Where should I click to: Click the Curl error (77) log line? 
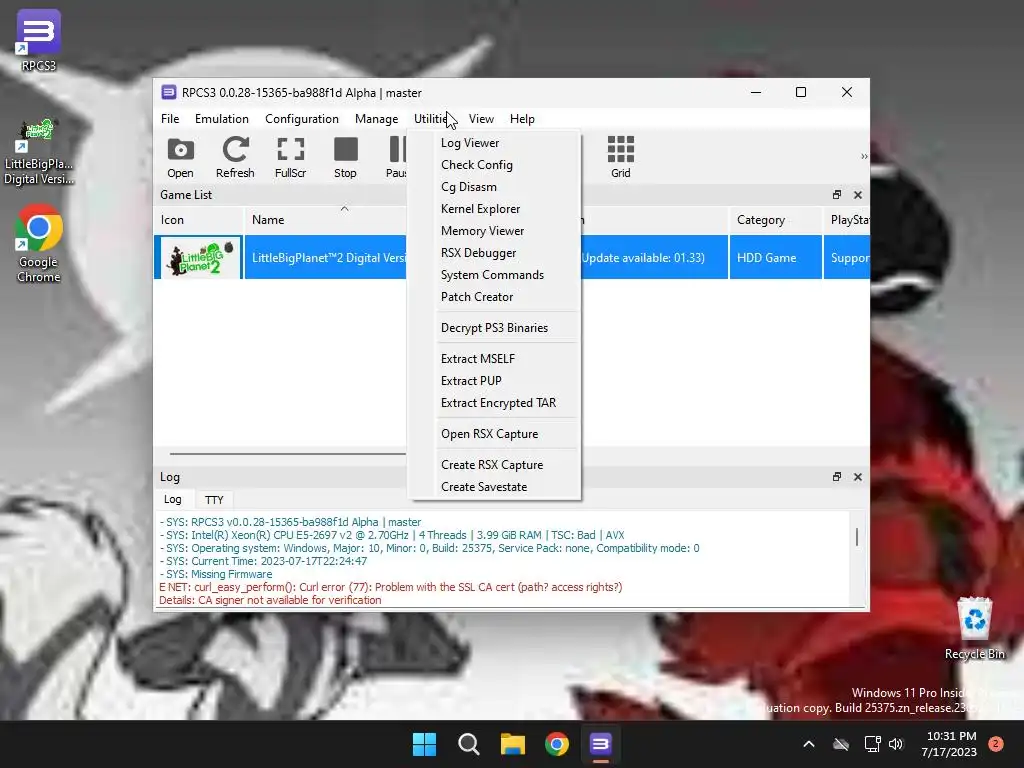391,588
